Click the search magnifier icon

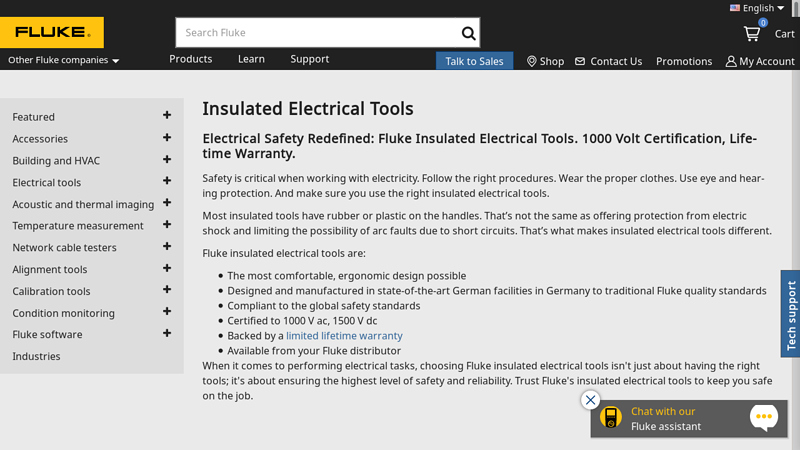click(468, 33)
